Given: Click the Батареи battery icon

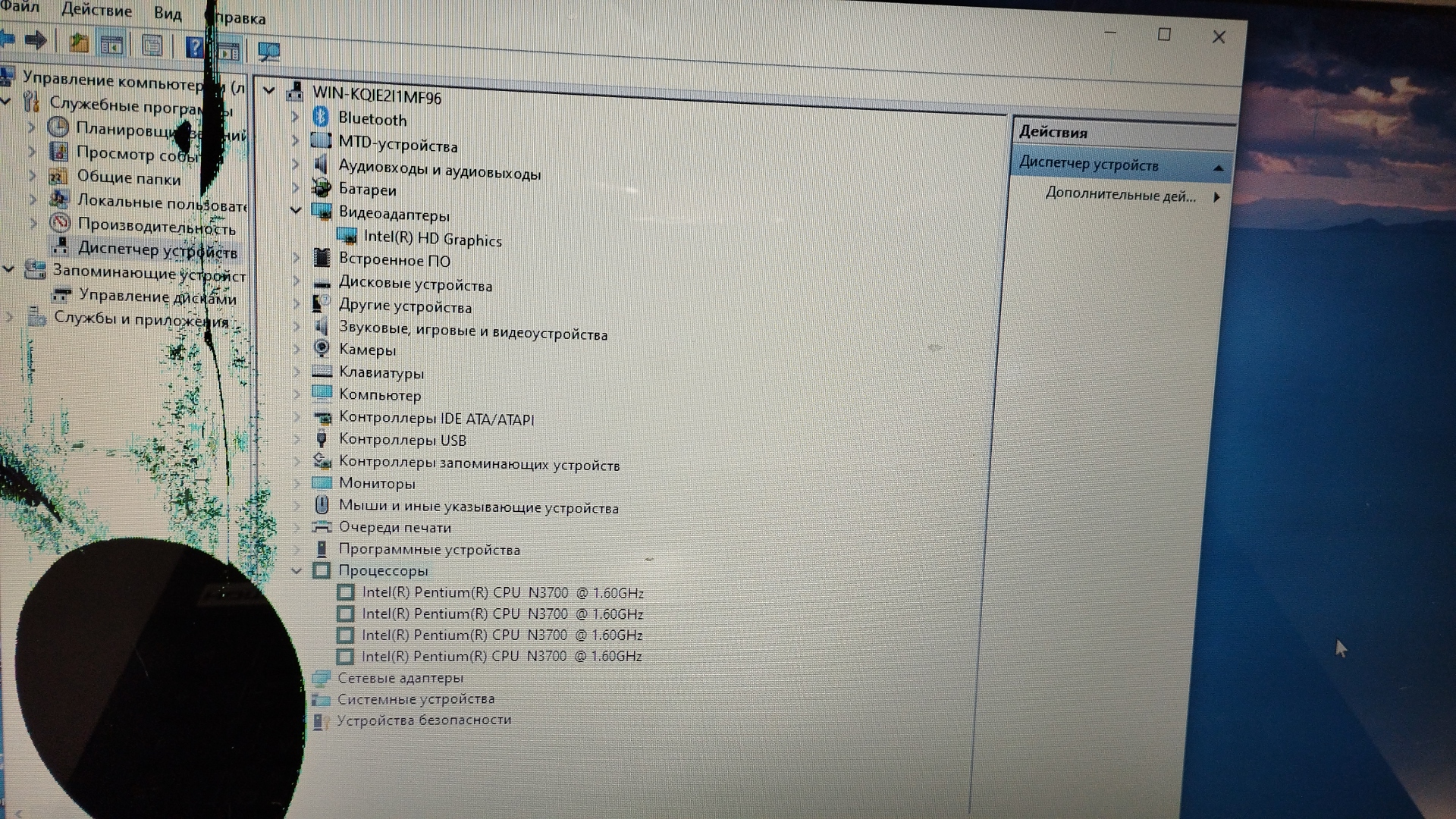Looking at the screenshot, I should click(322, 187).
